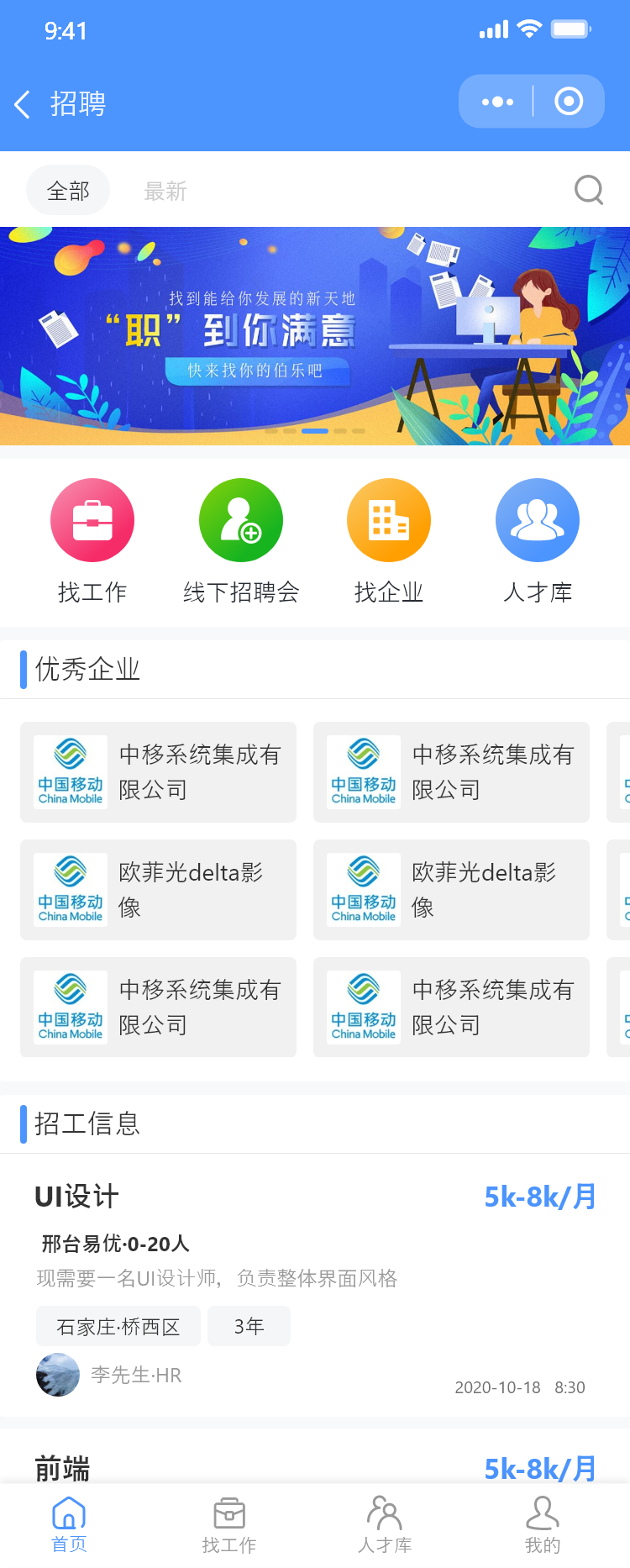
Task: Open 找工作 in the bottom navigation bar
Action: coord(228,1524)
